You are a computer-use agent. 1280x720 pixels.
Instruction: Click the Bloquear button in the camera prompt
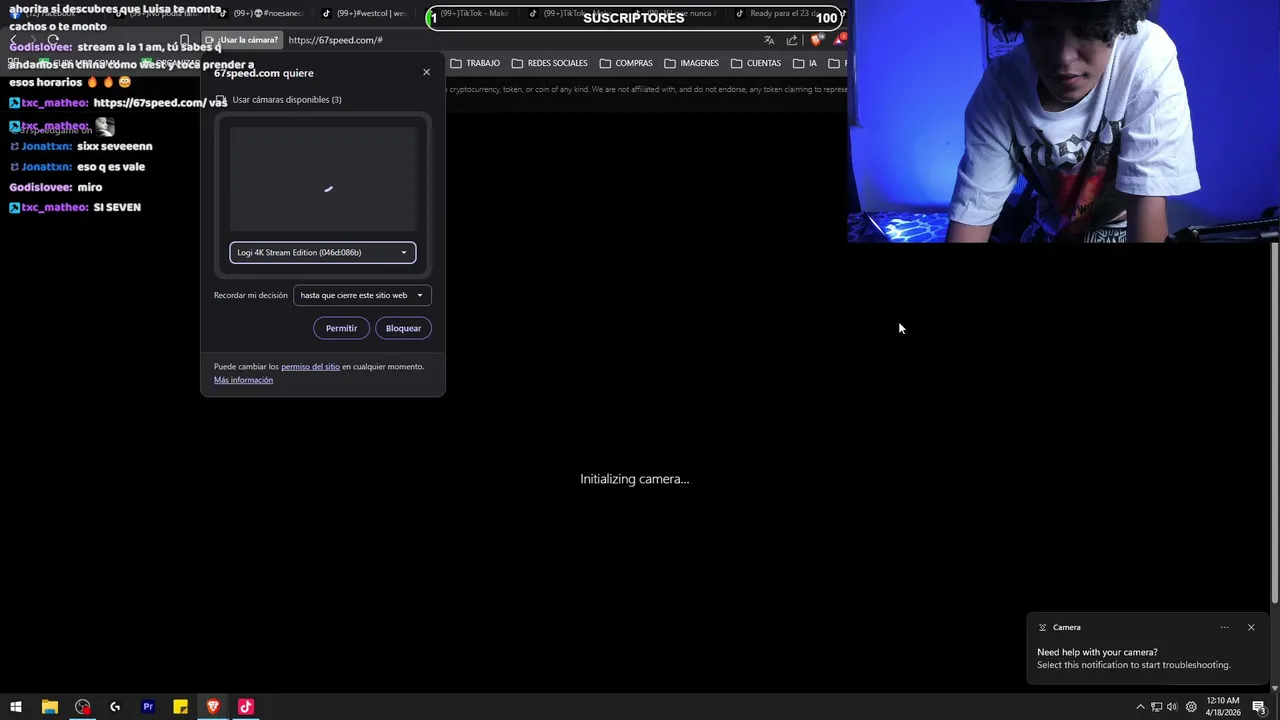coord(403,328)
